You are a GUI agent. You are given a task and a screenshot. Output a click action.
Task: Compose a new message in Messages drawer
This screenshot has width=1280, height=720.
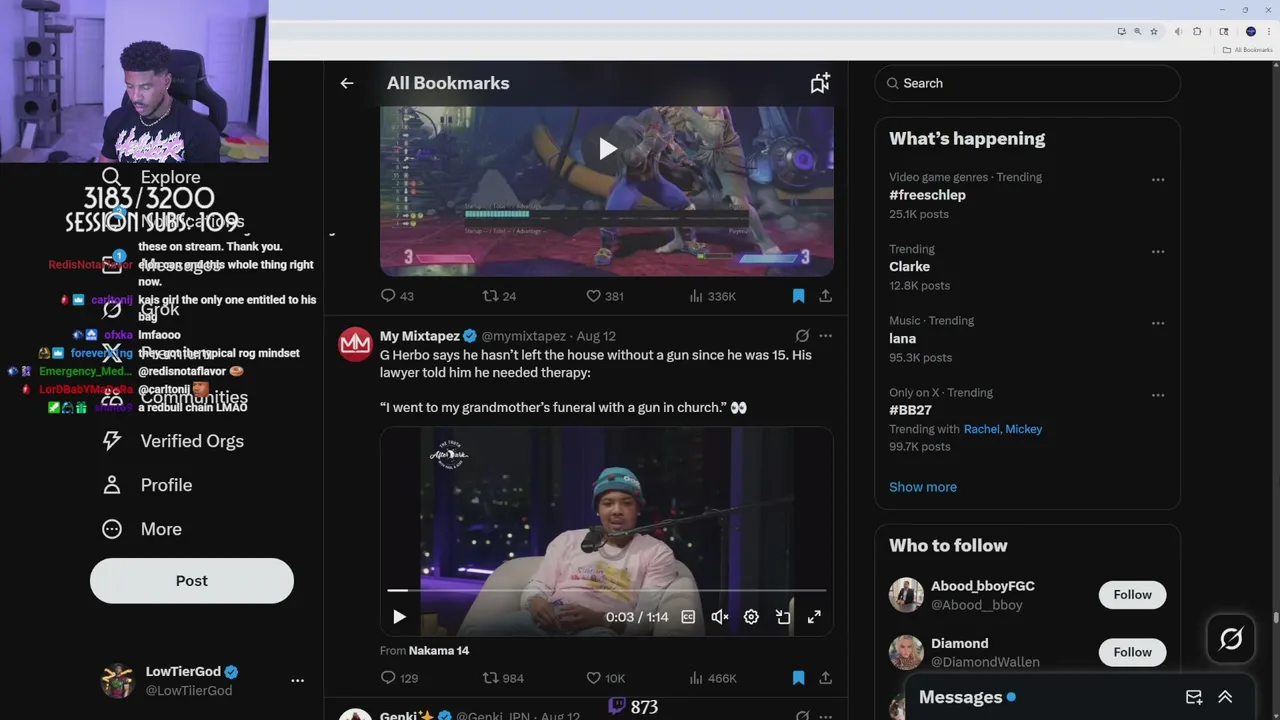(1193, 697)
